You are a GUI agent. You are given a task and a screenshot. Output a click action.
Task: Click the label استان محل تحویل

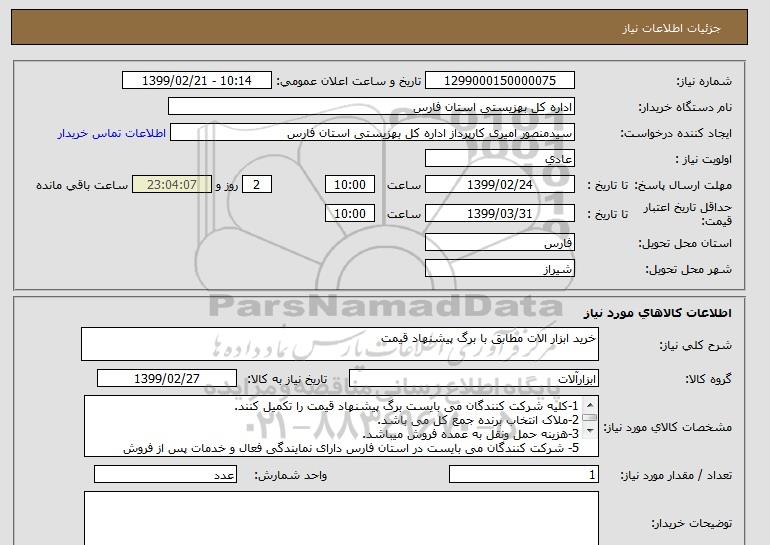(685, 243)
